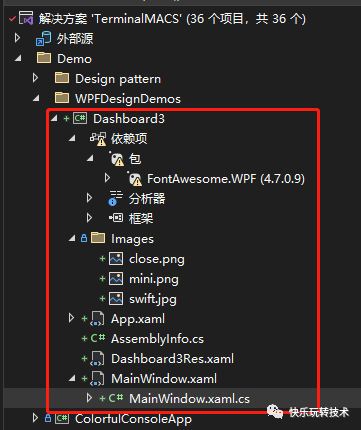Select the WPFDesignDemos folder

(128, 99)
